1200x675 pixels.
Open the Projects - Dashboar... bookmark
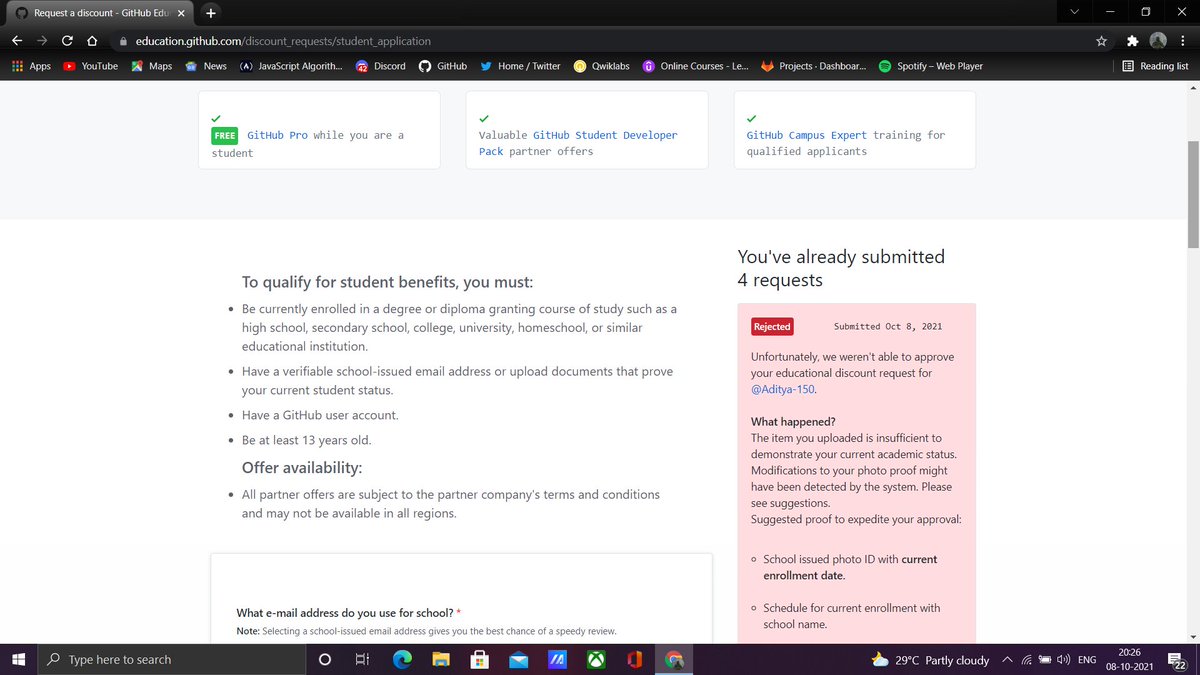[x=813, y=66]
